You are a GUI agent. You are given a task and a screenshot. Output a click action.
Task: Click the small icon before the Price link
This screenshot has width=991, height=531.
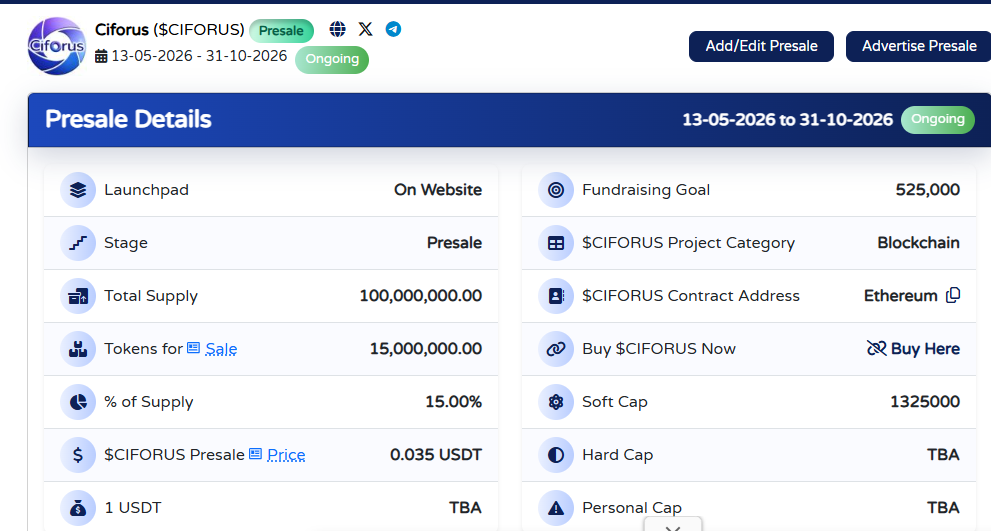click(x=255, y=454)
